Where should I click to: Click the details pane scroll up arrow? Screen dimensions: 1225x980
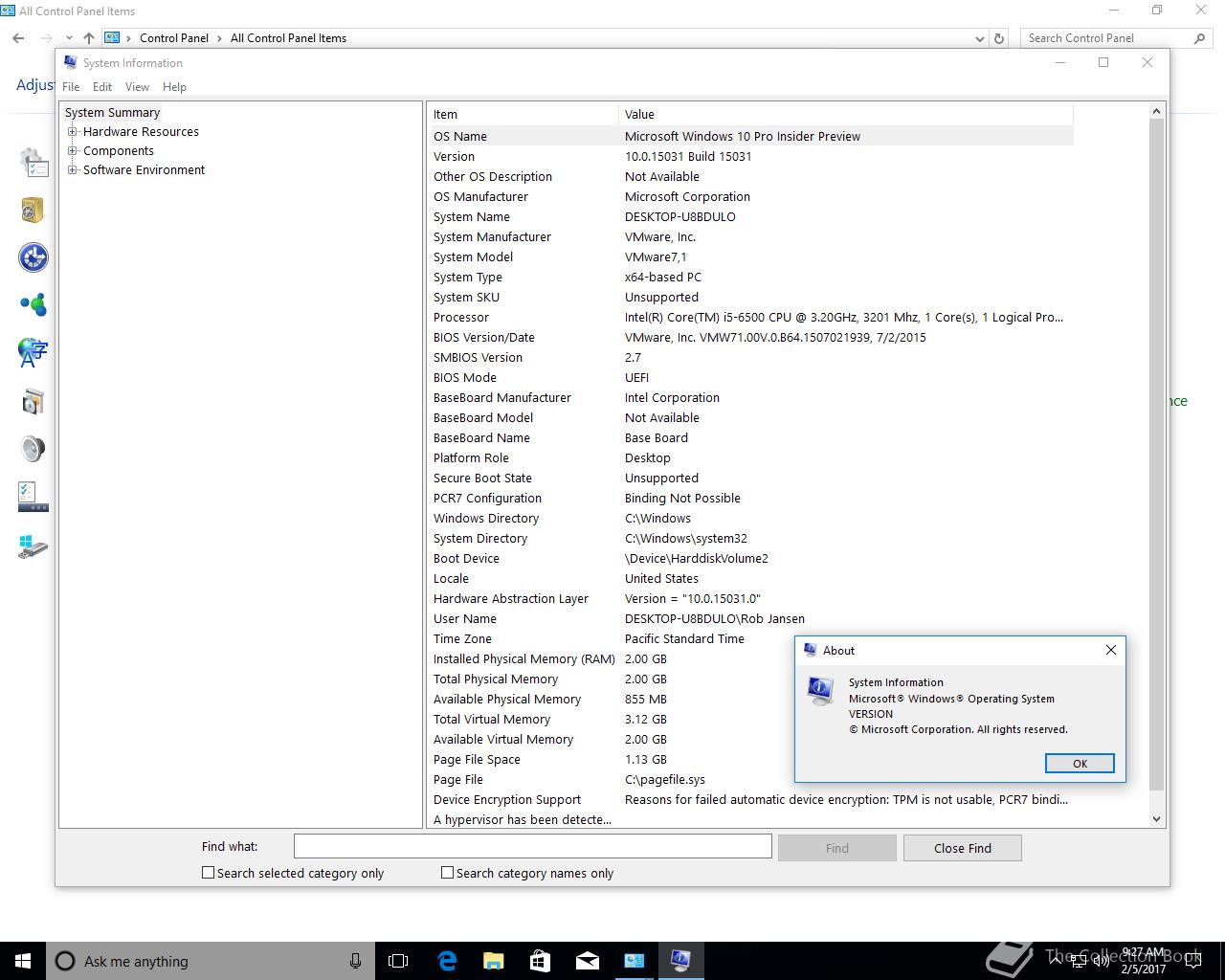tap(1156, 111)
